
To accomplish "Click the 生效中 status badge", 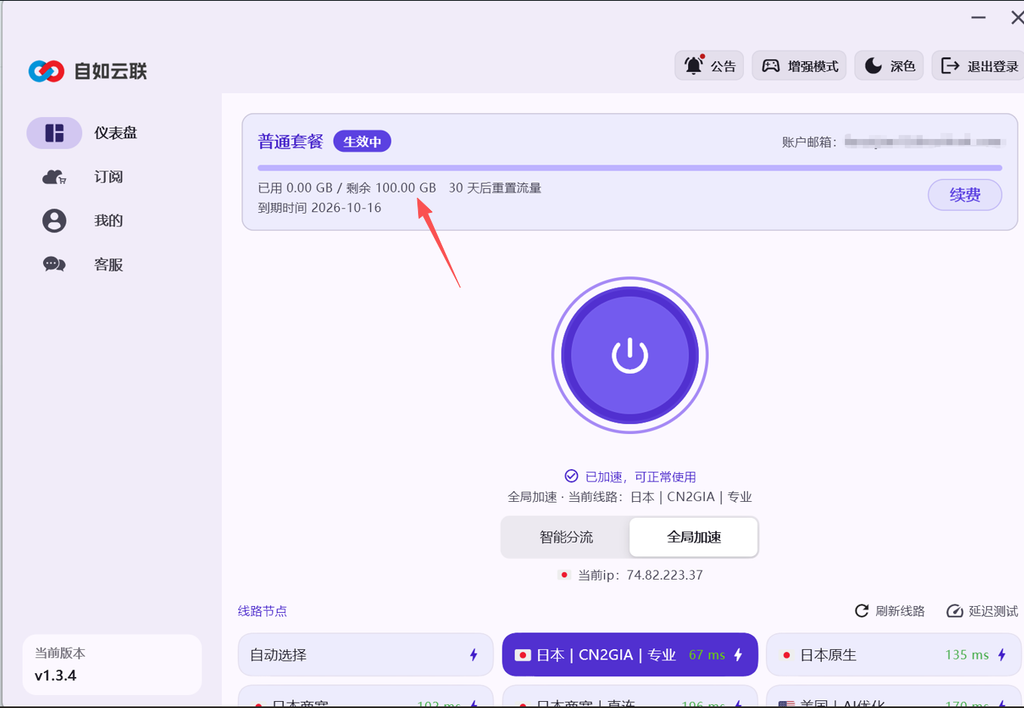I will (362, 141).
